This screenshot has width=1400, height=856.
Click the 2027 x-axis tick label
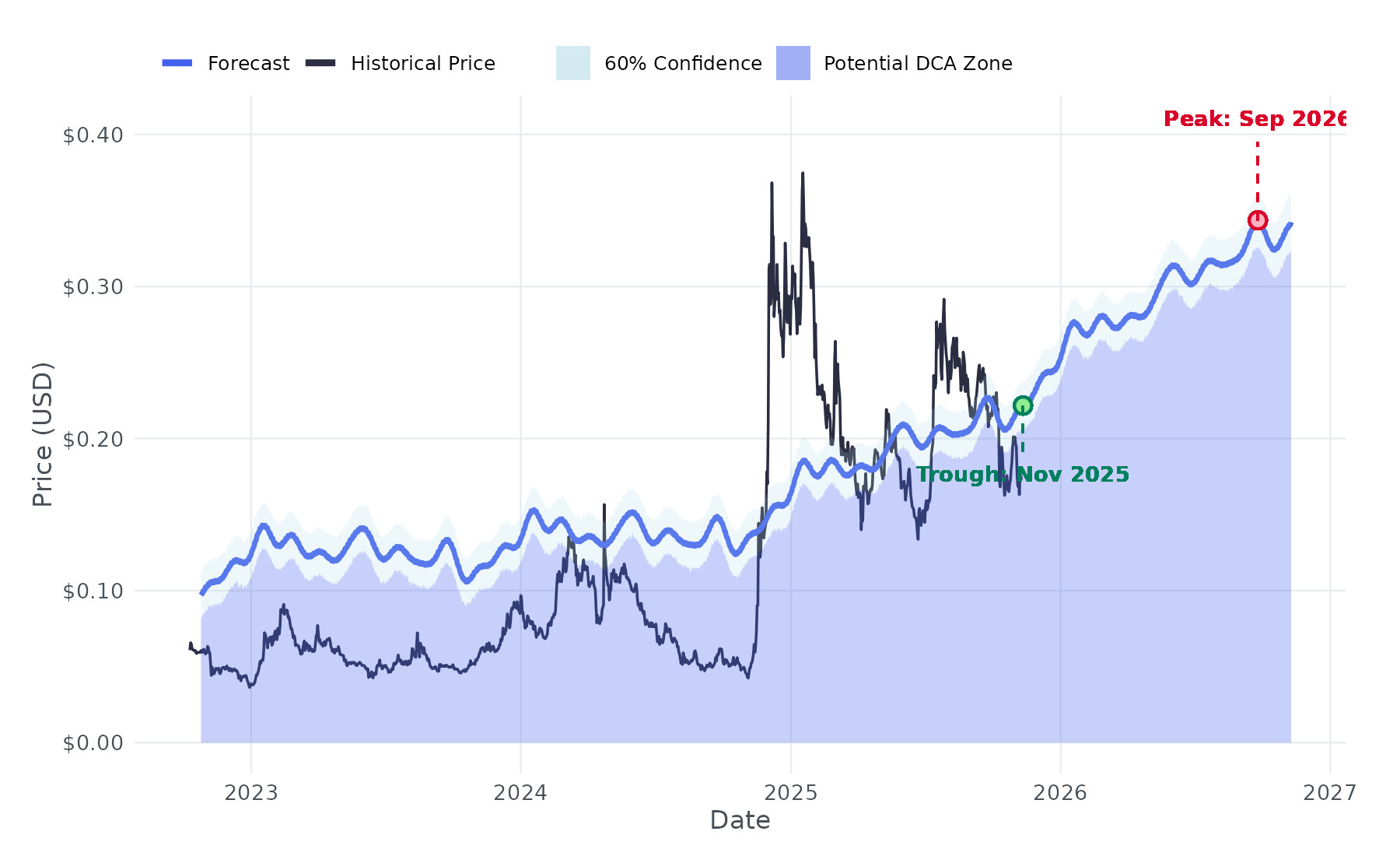pos(1330,793)
